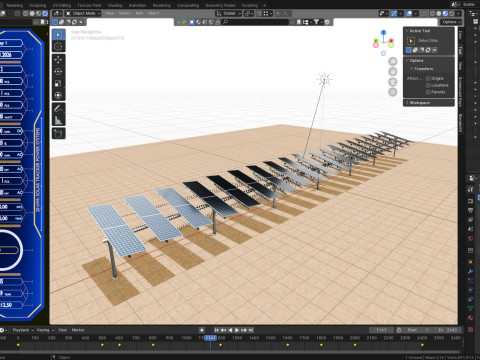Select the Rotate tool
The height and width of the screenshot is (360, 480).
(x=59, y=72)
